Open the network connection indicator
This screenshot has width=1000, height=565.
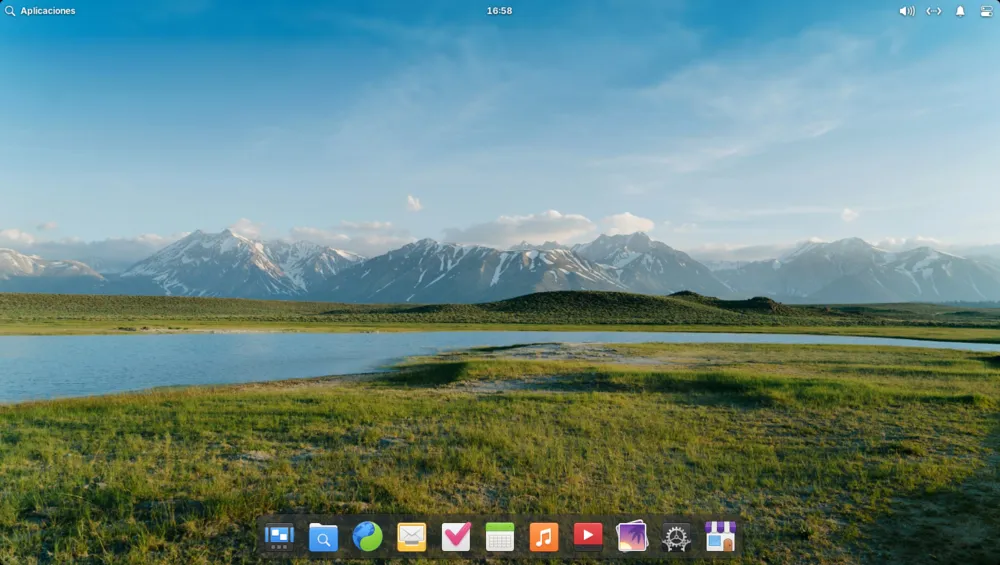934,11
